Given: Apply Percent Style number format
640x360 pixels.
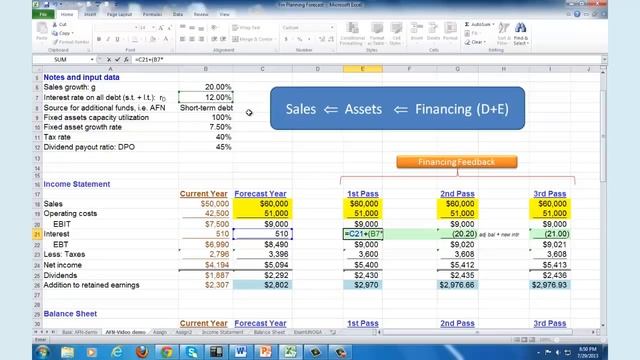Looking at the screenshot, I should coord(299,39).
